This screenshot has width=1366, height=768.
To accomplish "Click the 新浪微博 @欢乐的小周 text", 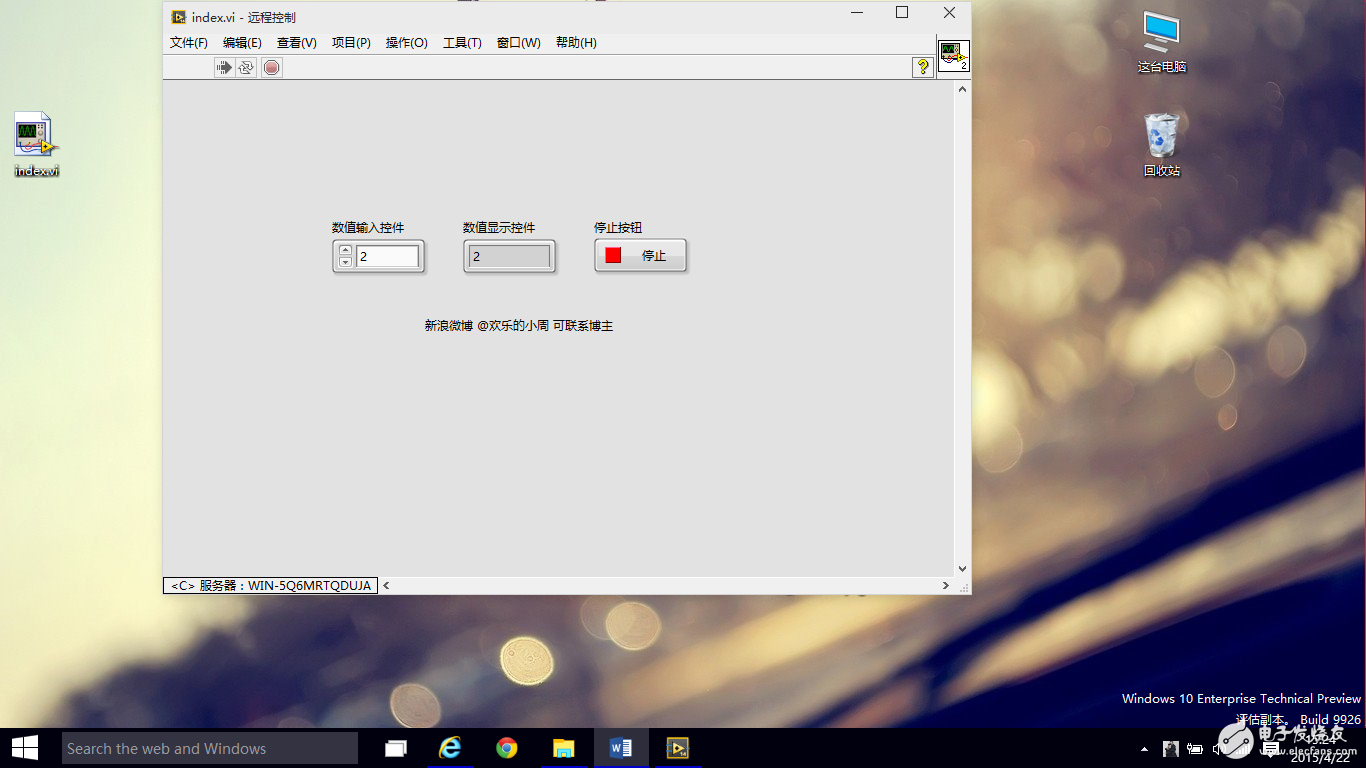I will [487, 326].
